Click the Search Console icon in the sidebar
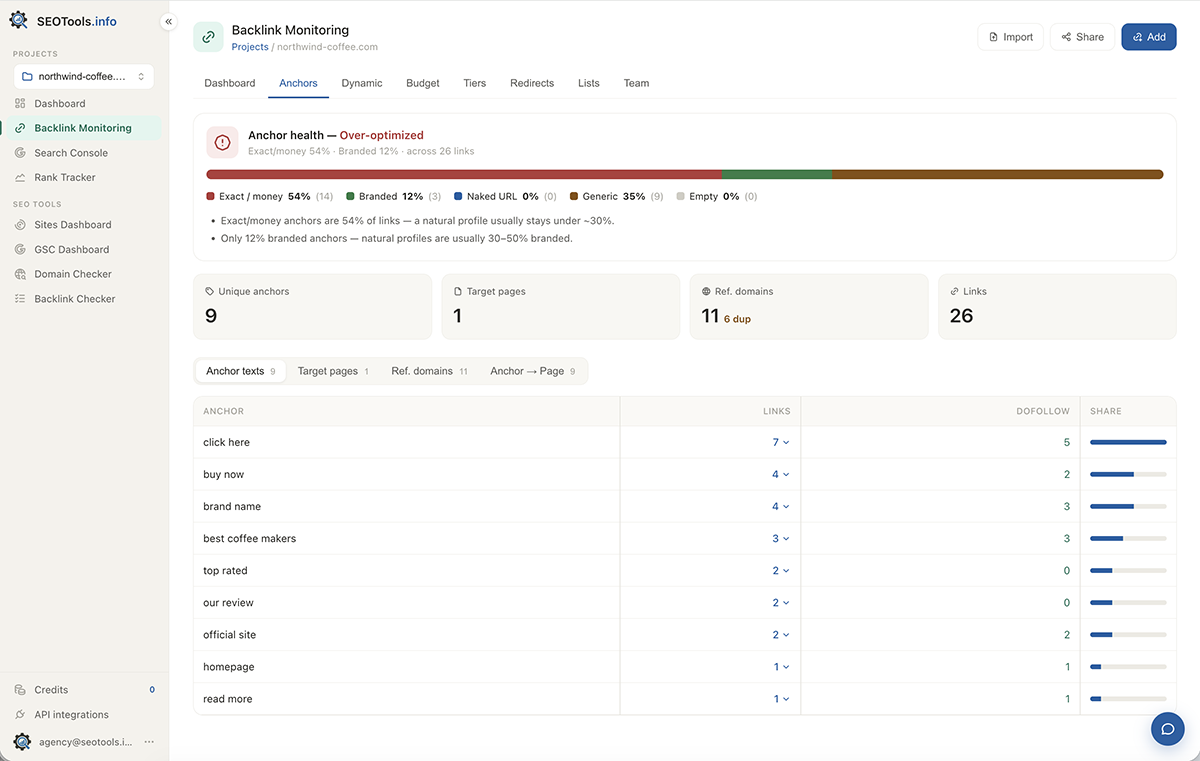Viewport: 1200px width, 761px height. 20,153
